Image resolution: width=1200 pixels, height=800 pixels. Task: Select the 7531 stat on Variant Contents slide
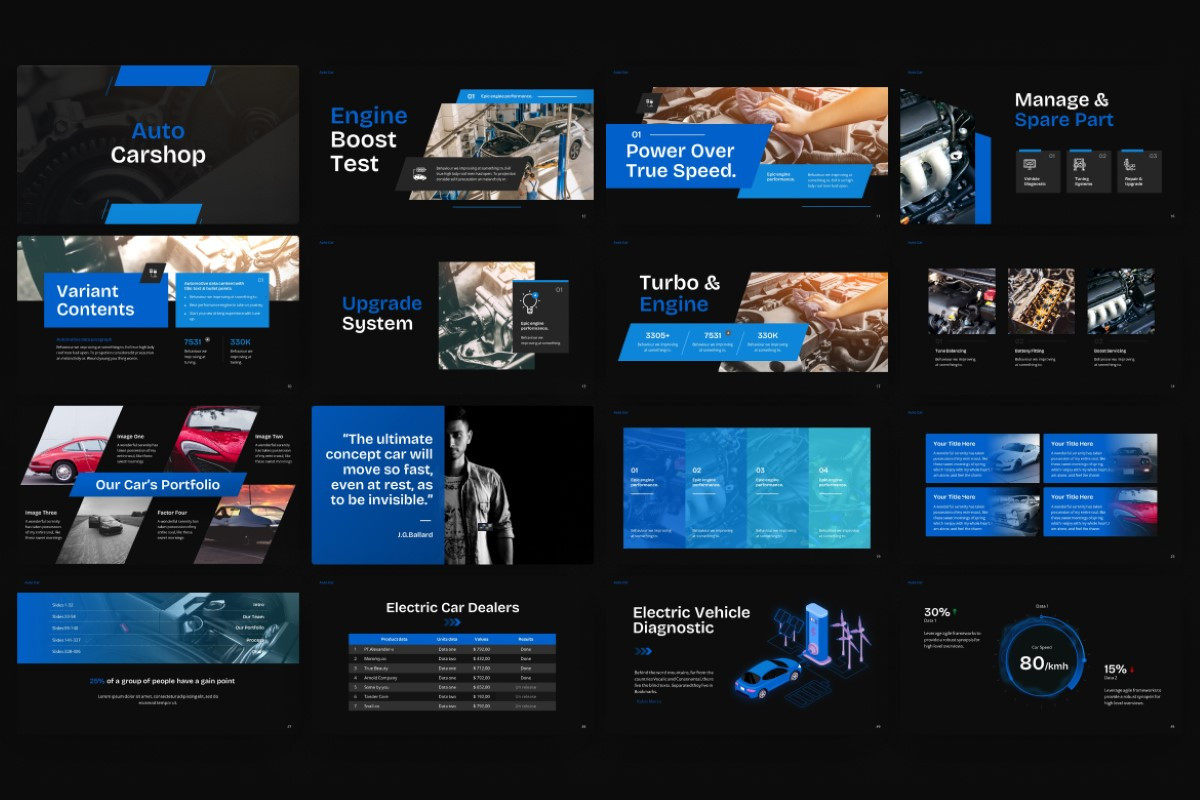click(x=193, y=342)
